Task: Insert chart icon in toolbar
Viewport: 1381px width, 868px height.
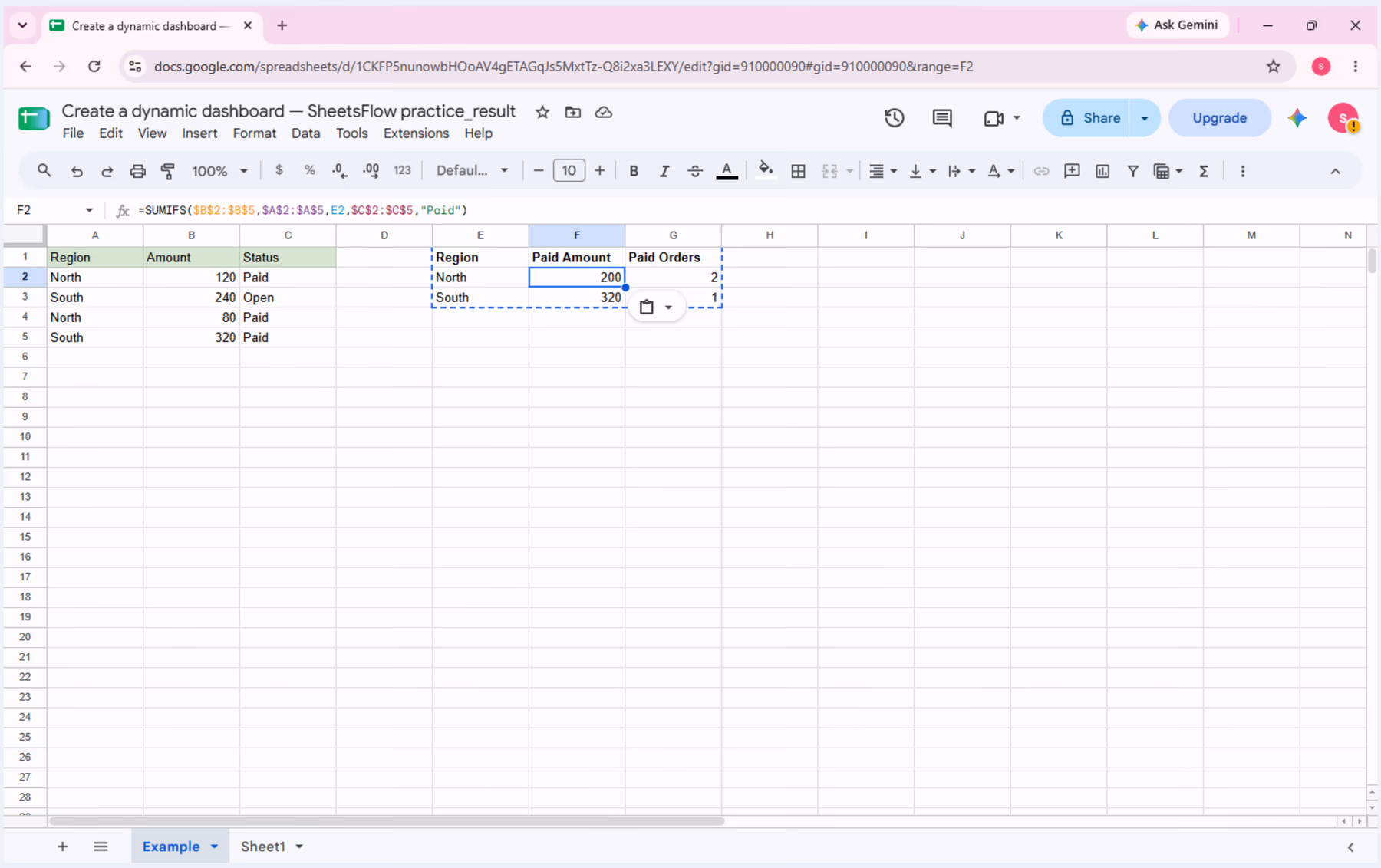Action: coord(1102,171)
